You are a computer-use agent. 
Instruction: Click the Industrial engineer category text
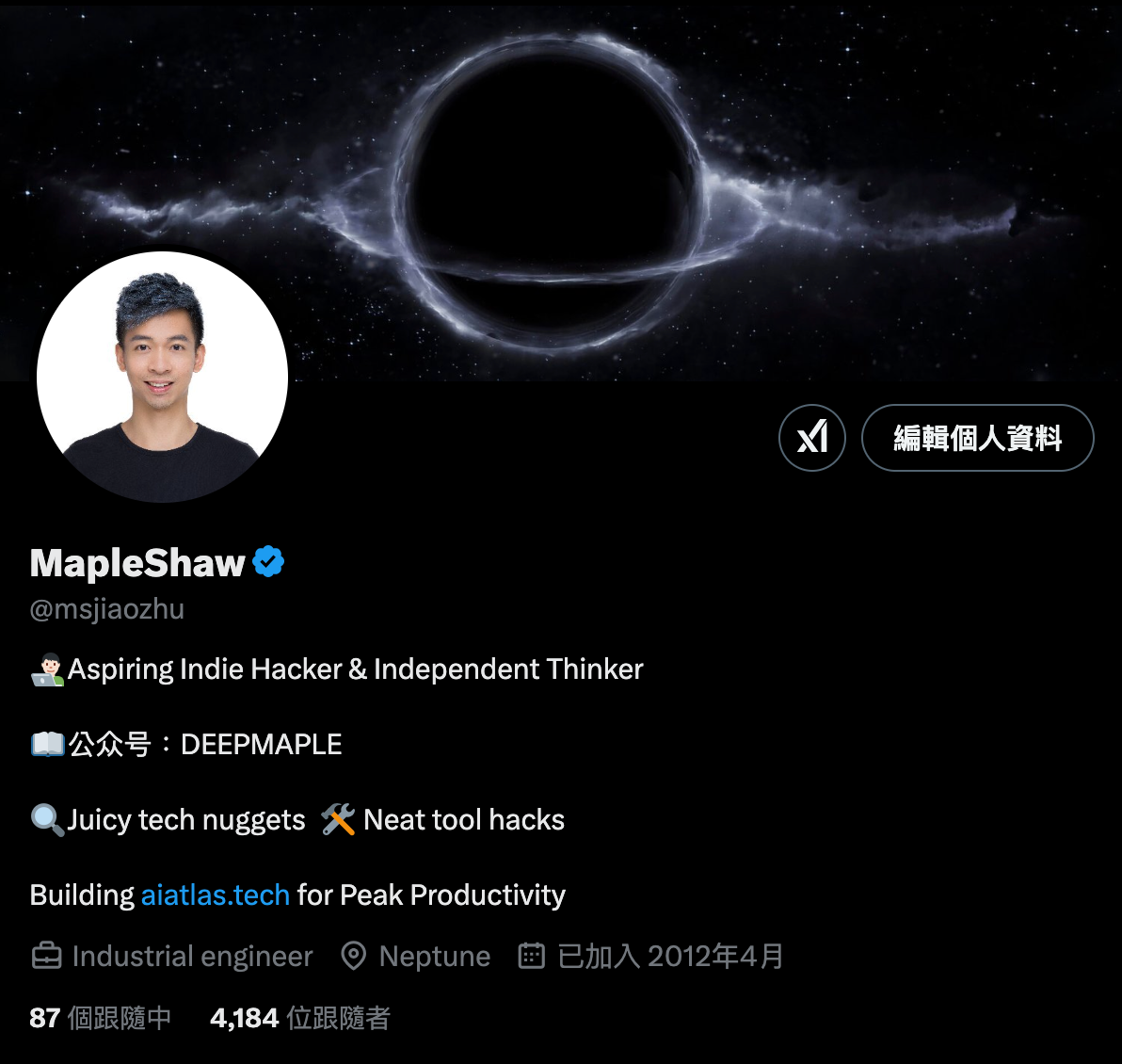click(x=192, y=957)
